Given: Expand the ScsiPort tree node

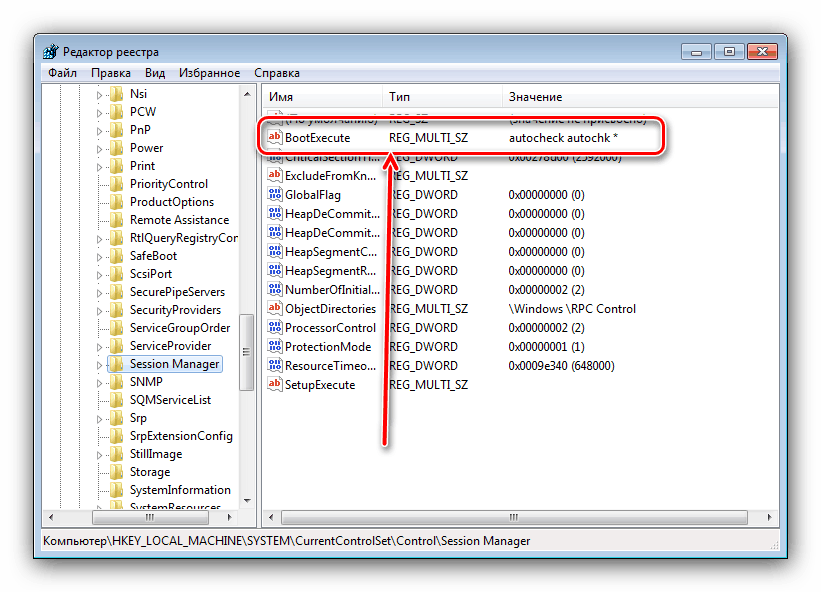Looking at the screenshot, I should pyautogui.click(x=99, y=275).
